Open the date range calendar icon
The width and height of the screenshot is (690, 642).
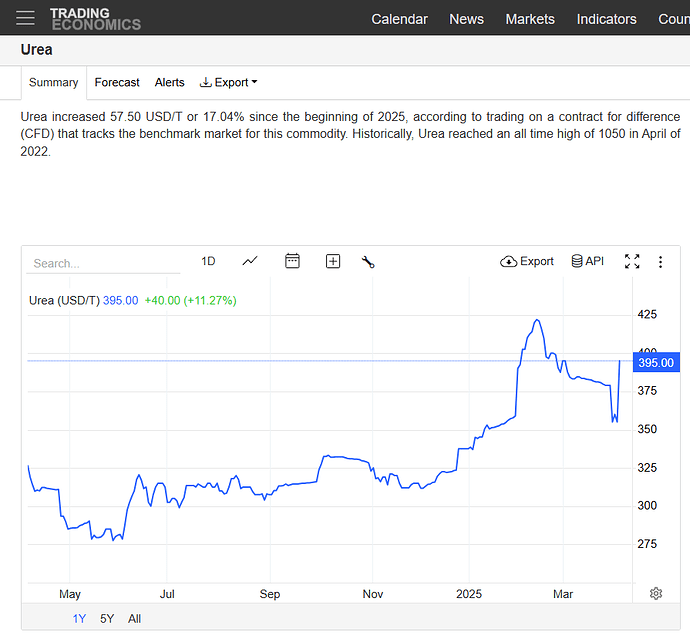292,261
